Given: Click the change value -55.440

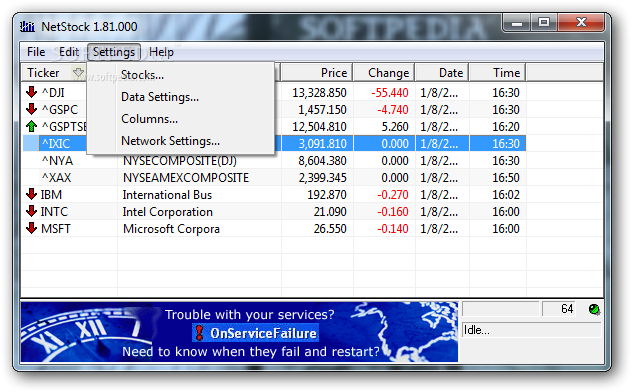Looking at the screenshot, I should point(390,93).
